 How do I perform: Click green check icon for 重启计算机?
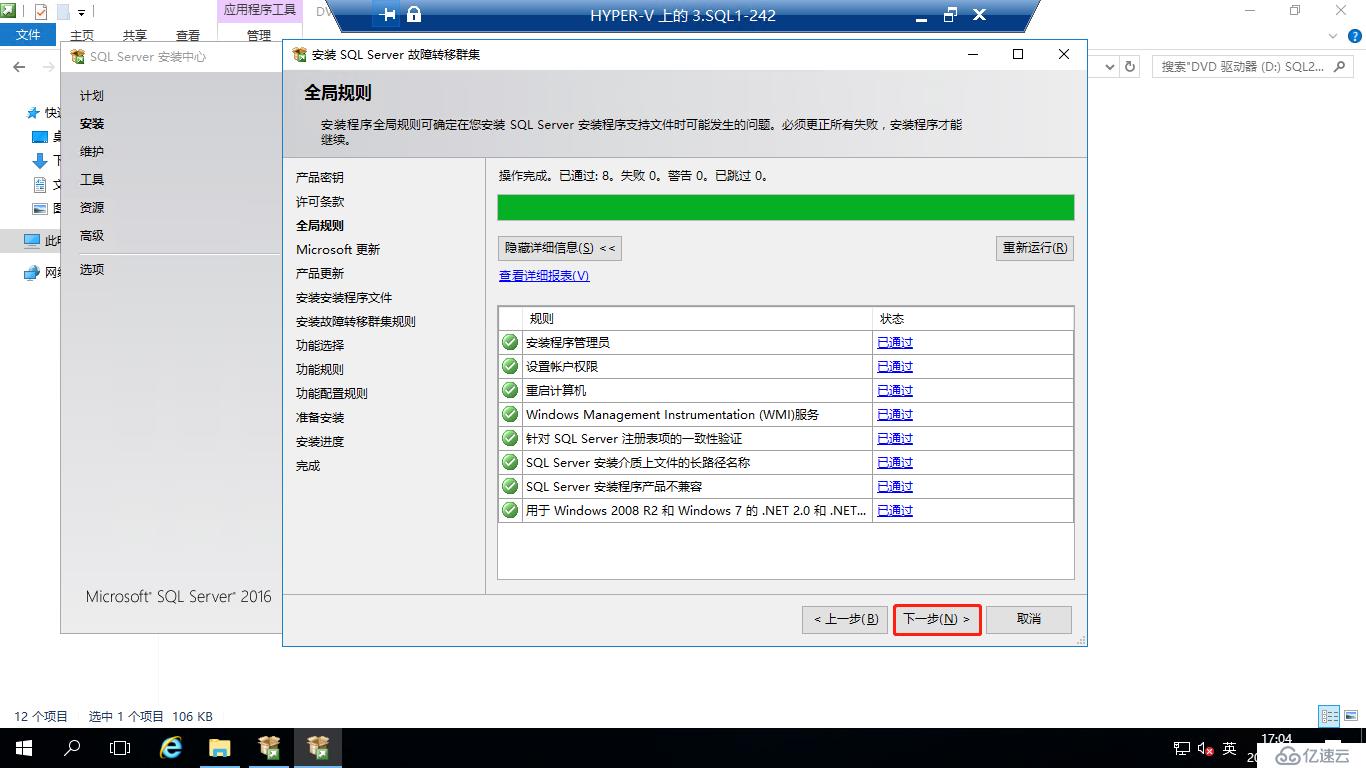pos(510,390)
